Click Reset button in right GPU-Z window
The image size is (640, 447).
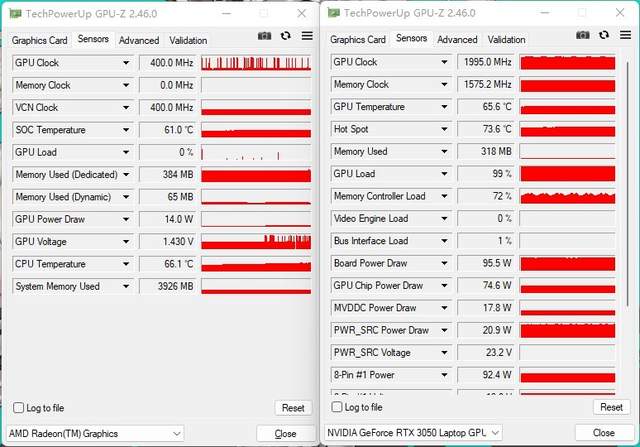tap(611, 407)
